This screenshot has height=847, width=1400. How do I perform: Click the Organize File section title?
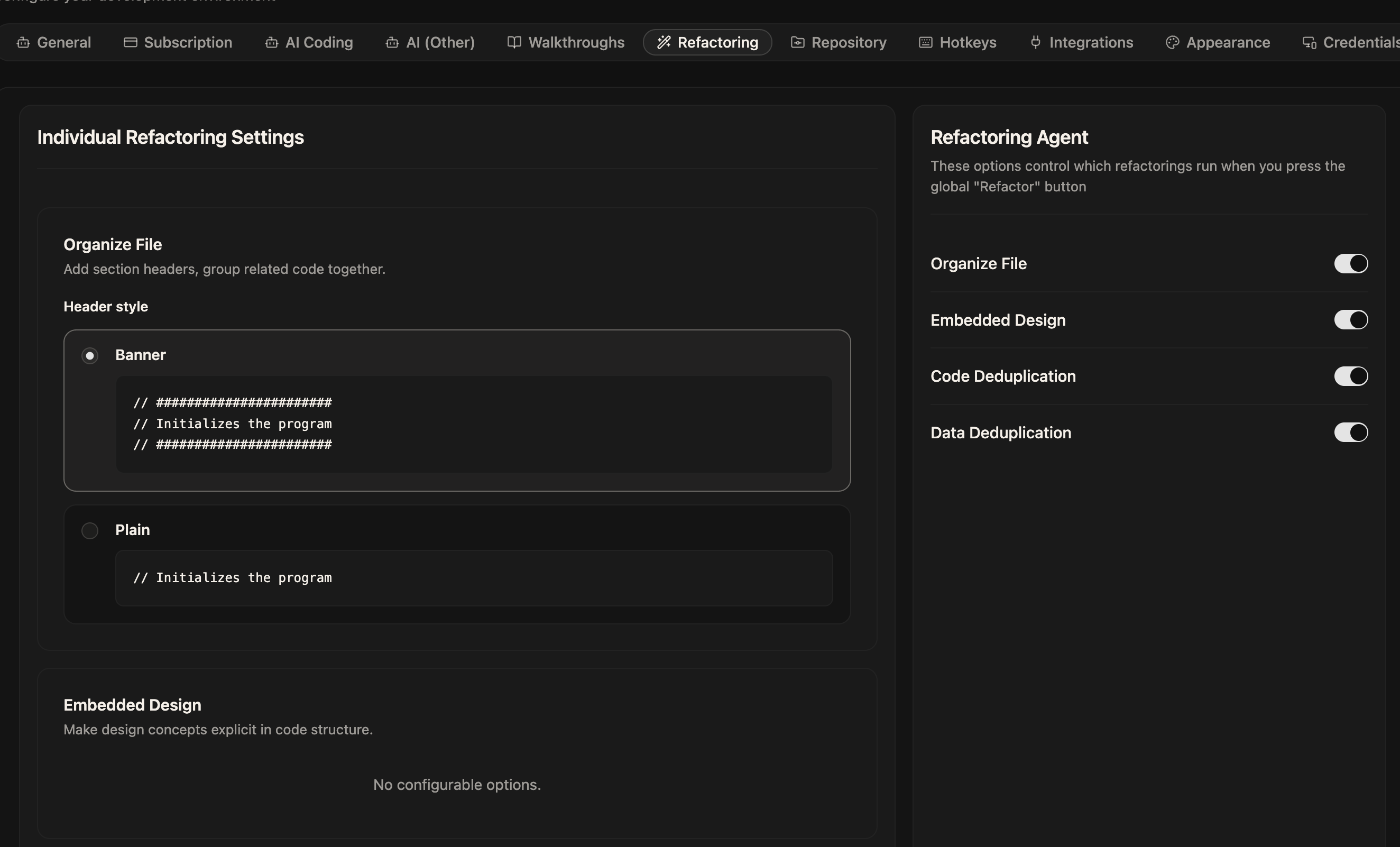113,245
